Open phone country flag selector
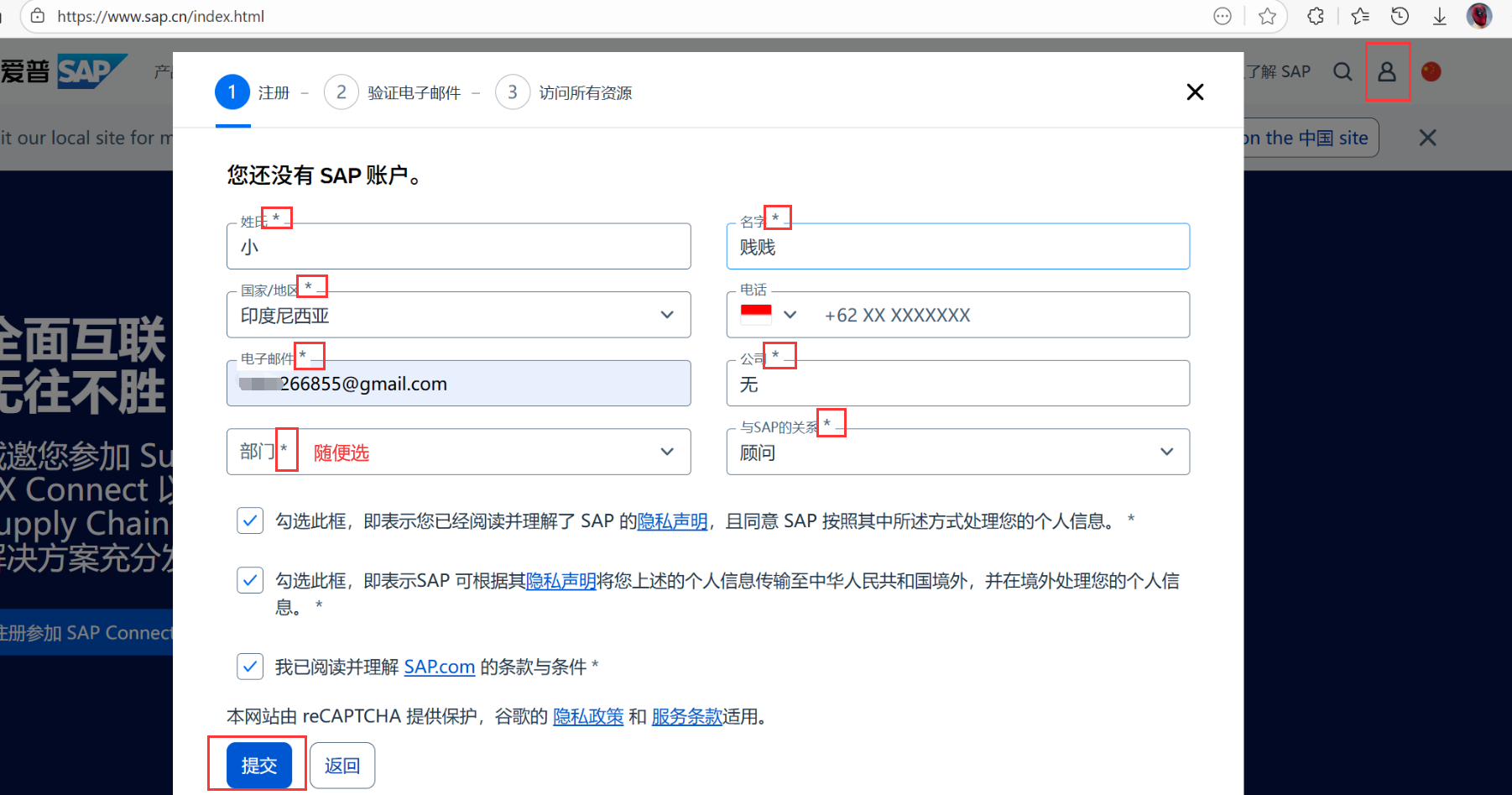Screen dimensions: 1512x795 pos(768,315)
